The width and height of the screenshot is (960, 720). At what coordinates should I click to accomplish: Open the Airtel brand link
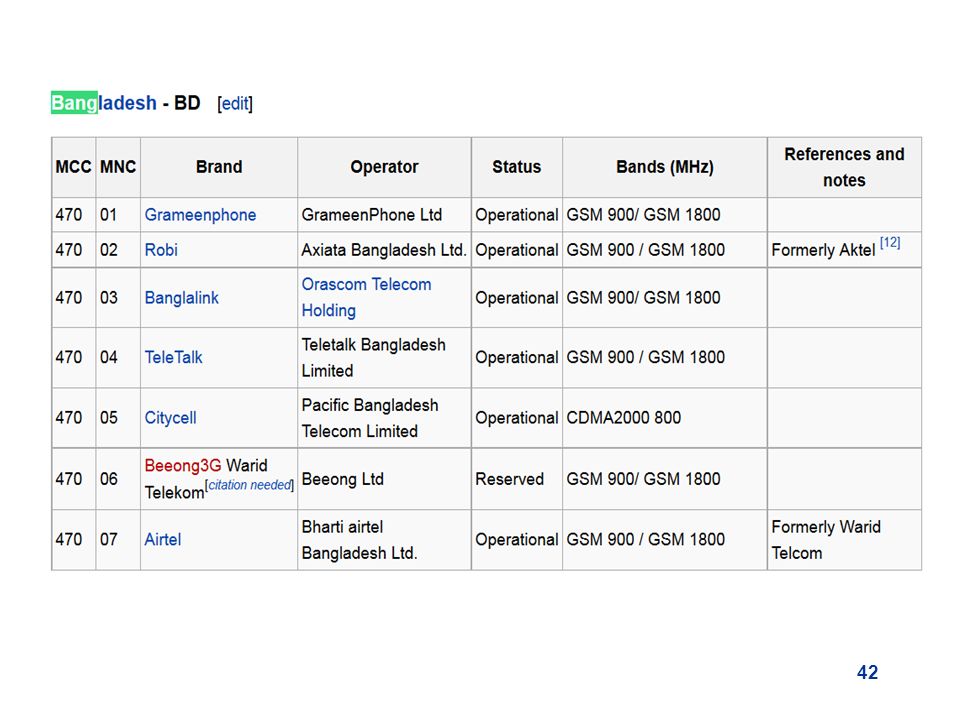[163, 539]
